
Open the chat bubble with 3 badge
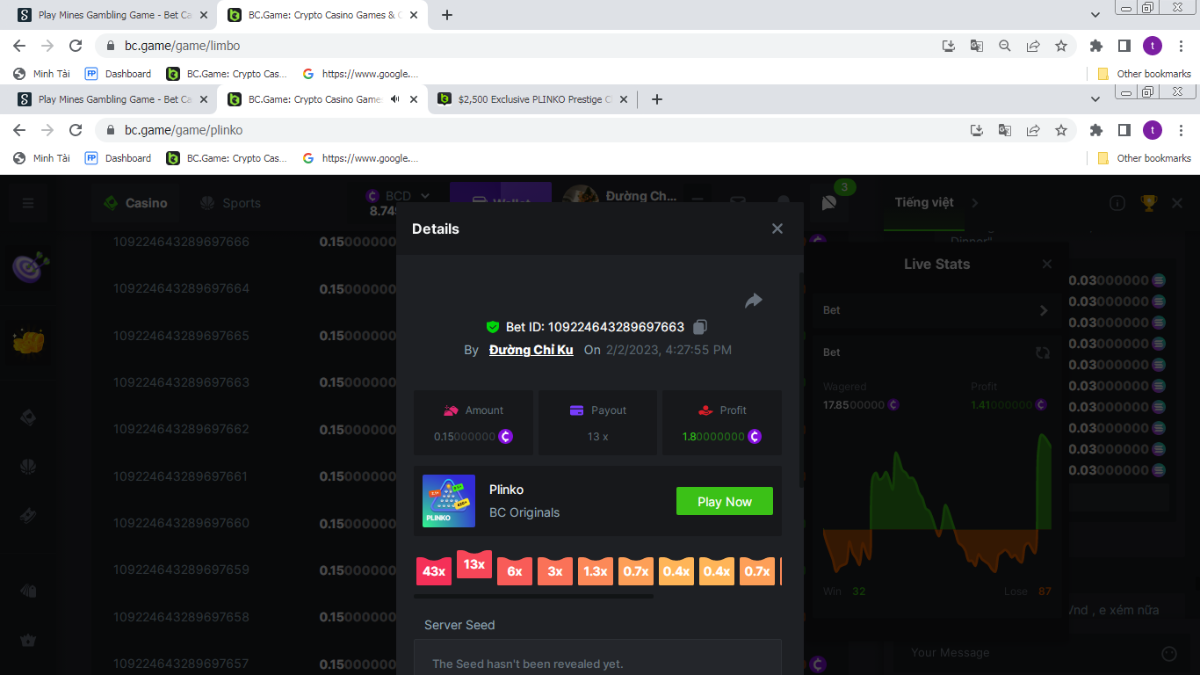coord(829,203)
